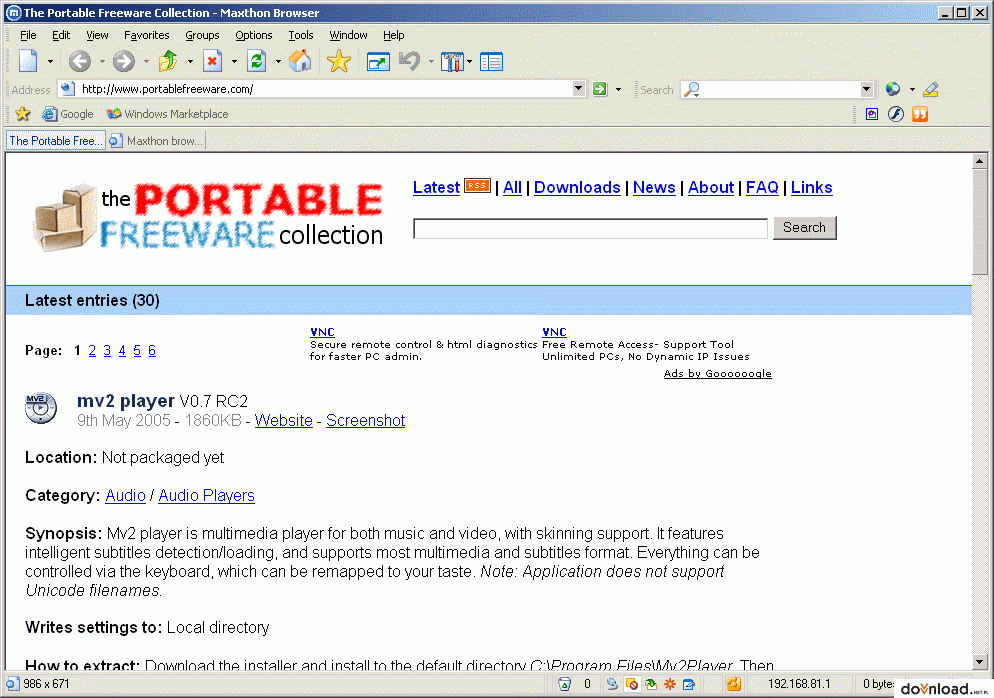Click the yellow star Favorites toolbar icon
994x698 pixels.
pos(339,61)
